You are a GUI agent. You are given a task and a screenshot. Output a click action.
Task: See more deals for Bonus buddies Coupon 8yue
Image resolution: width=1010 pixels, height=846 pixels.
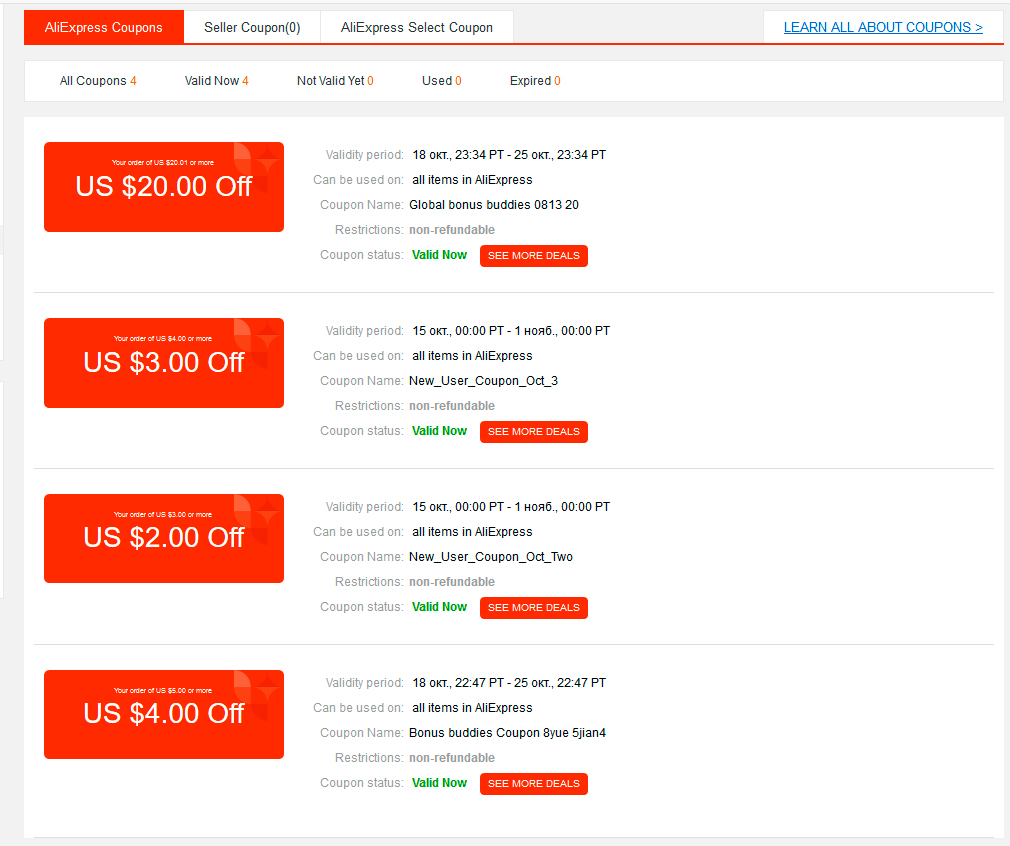tap(534, 784)
